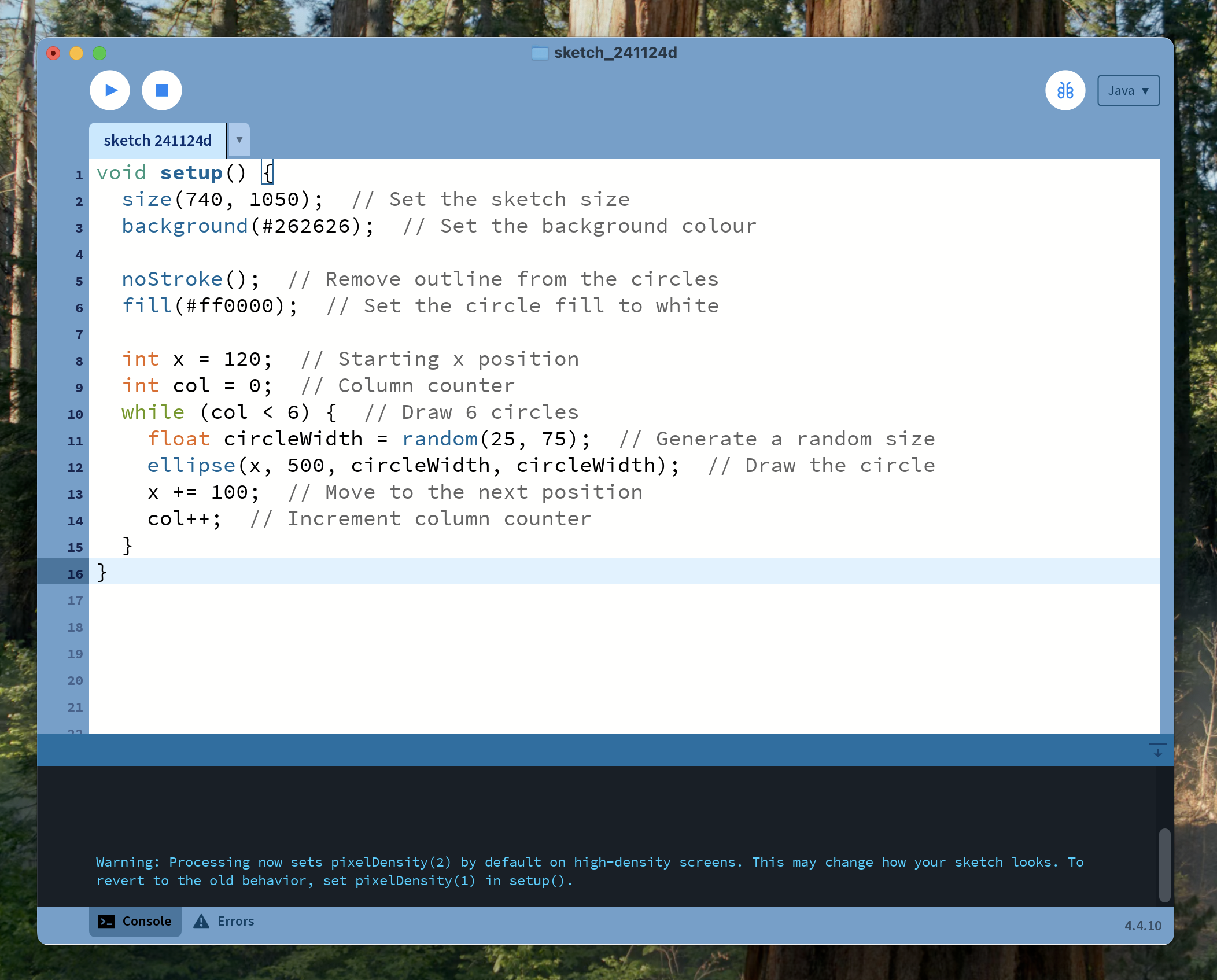Click the green fullscreen window button
1217x980 pixels.
pos(99,53)
